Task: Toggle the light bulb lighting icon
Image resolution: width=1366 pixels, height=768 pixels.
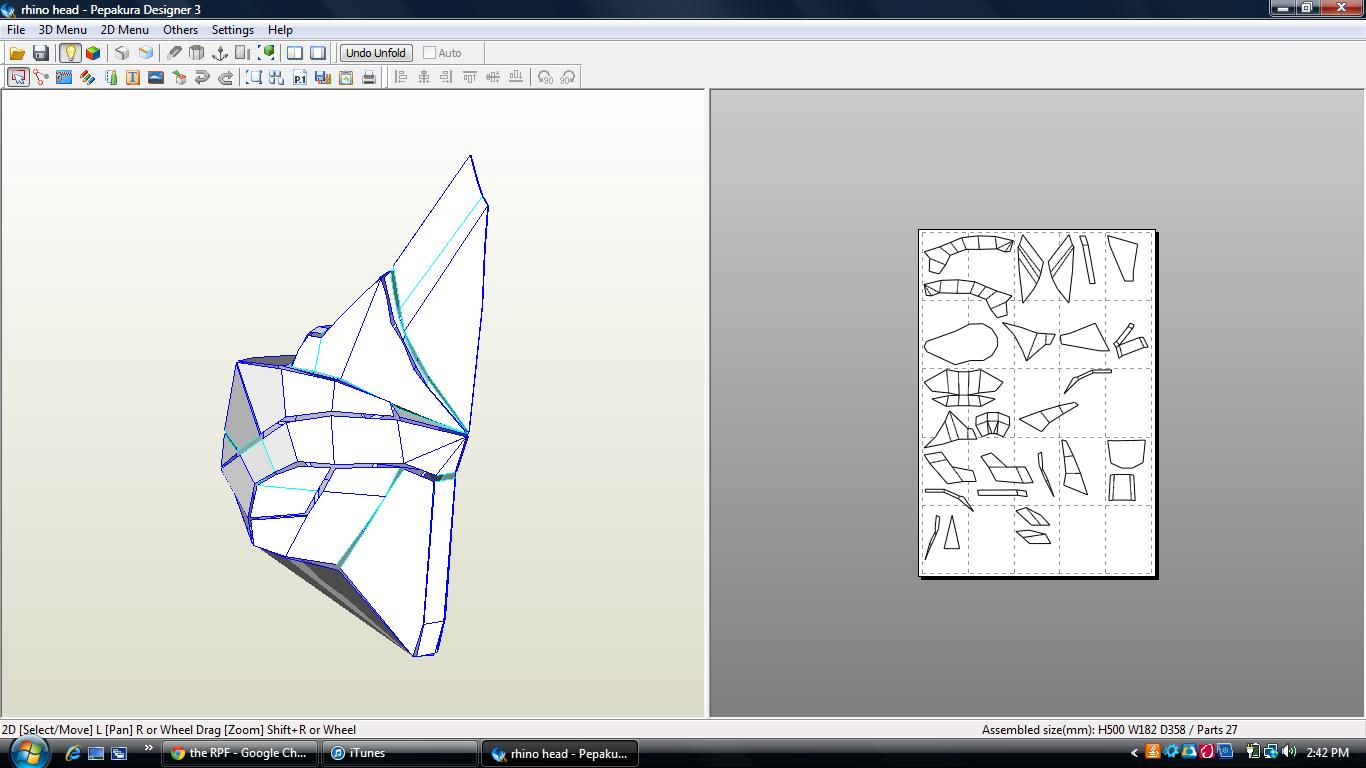Action: click(x=70, y=53)
